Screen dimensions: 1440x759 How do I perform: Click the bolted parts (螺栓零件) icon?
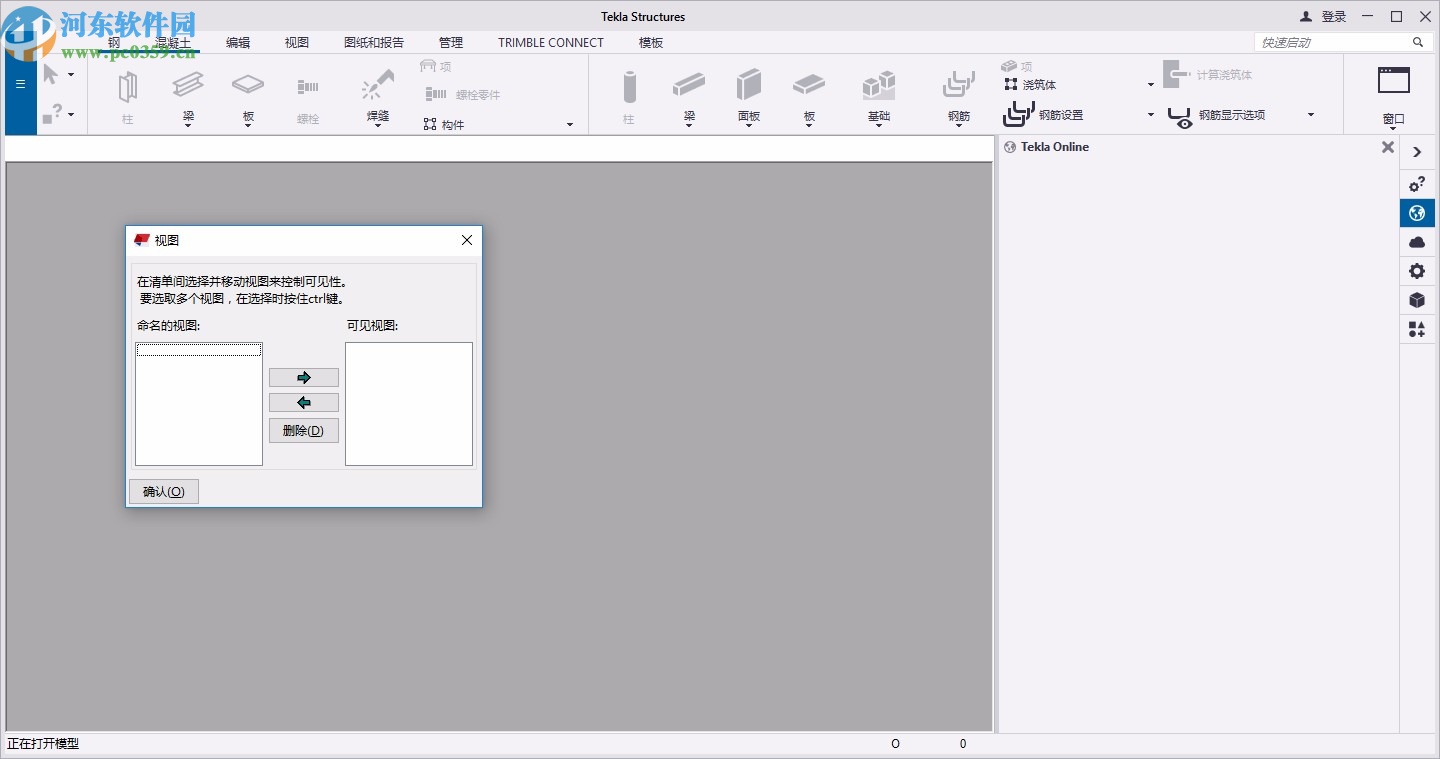click(436, 94)
